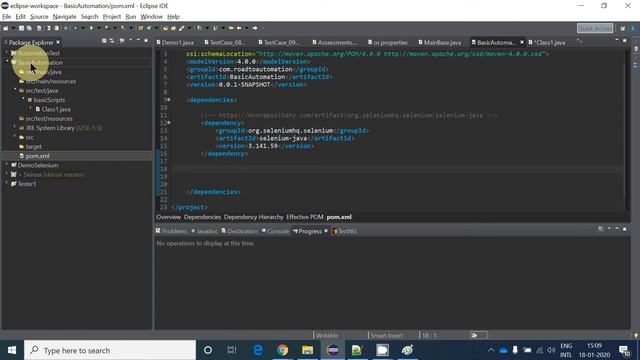
Task: Open File Explorer from the taskbar
Action: click(307, 350)
